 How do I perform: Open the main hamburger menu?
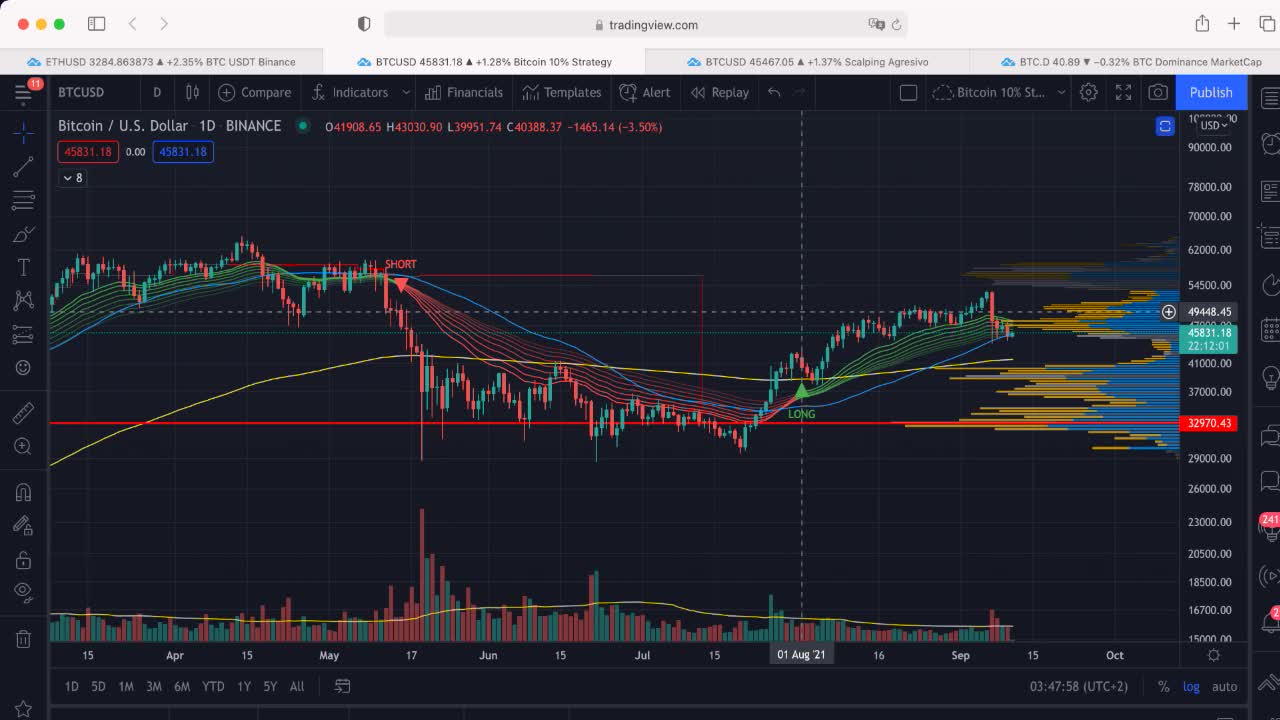(22, 93)
